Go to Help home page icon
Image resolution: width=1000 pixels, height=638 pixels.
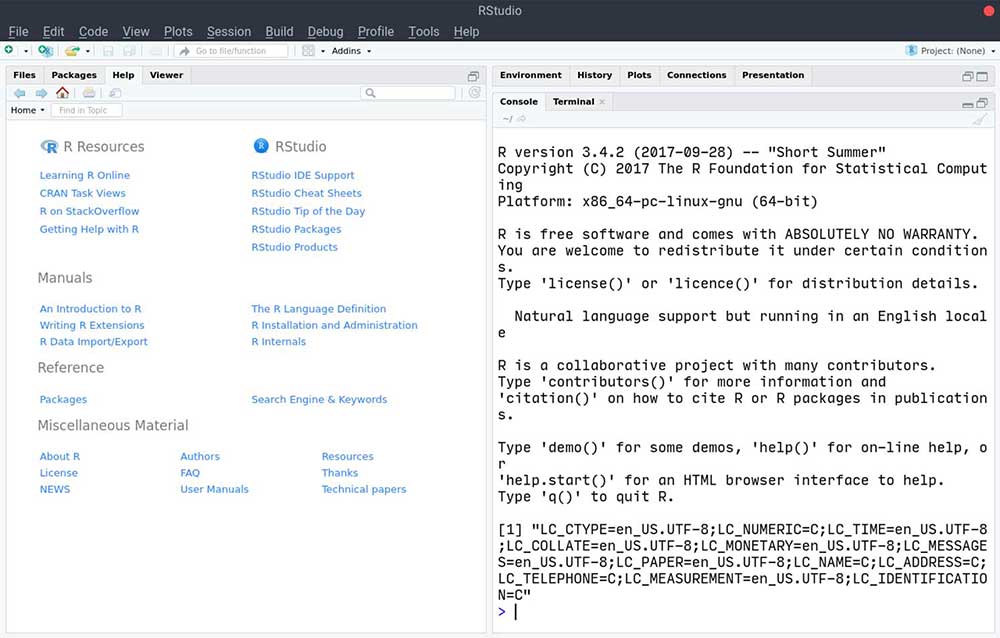click(62, 93)
